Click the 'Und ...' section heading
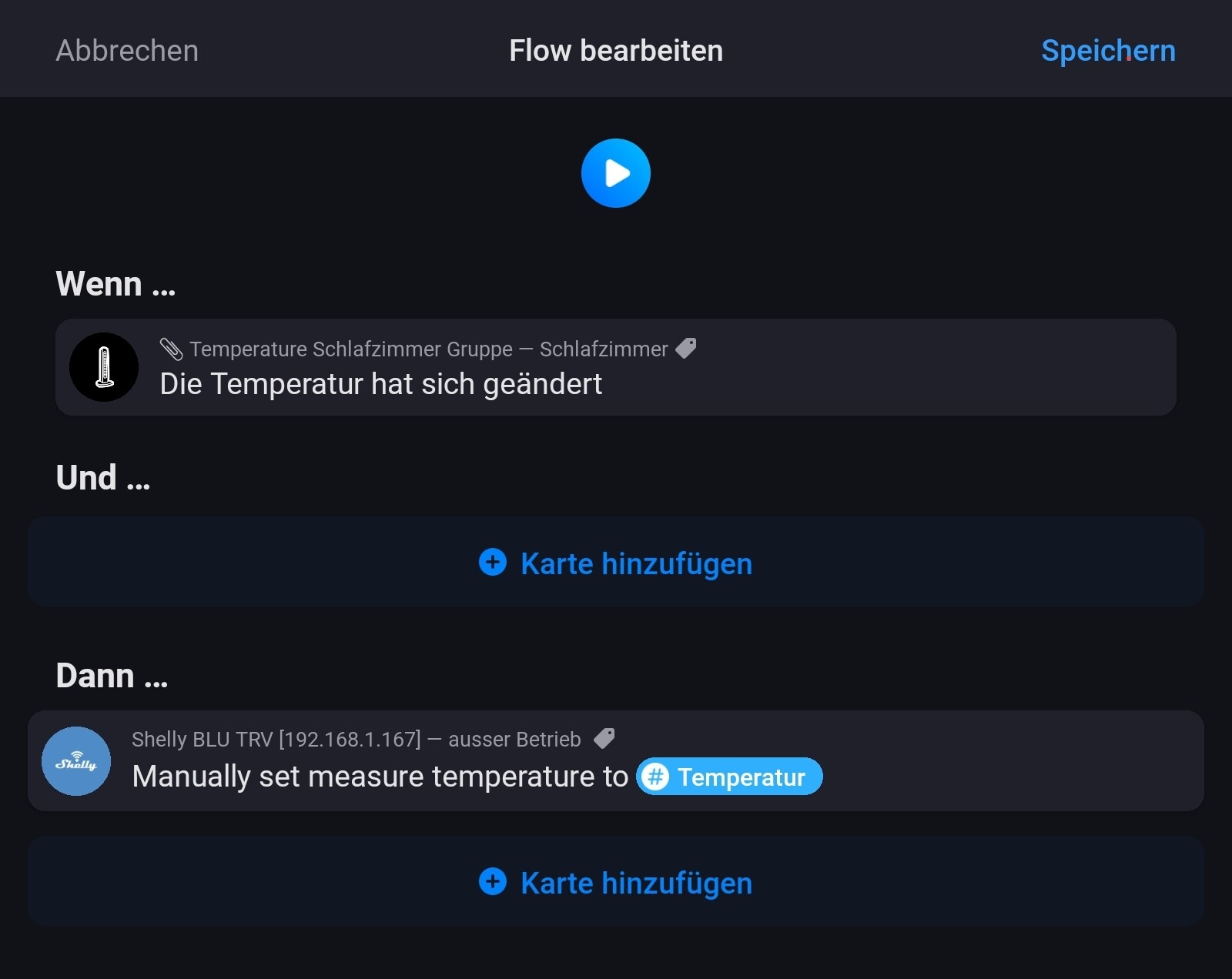 click(103, 478)
